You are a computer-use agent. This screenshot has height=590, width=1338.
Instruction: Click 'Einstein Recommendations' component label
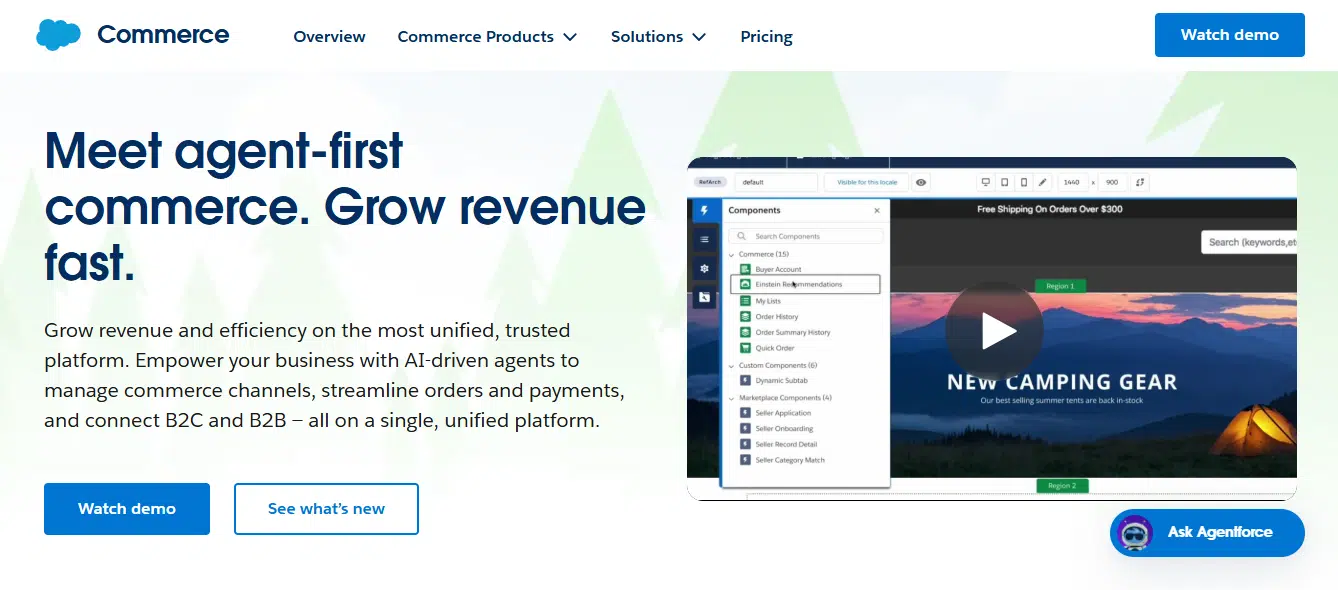point(798,285)
